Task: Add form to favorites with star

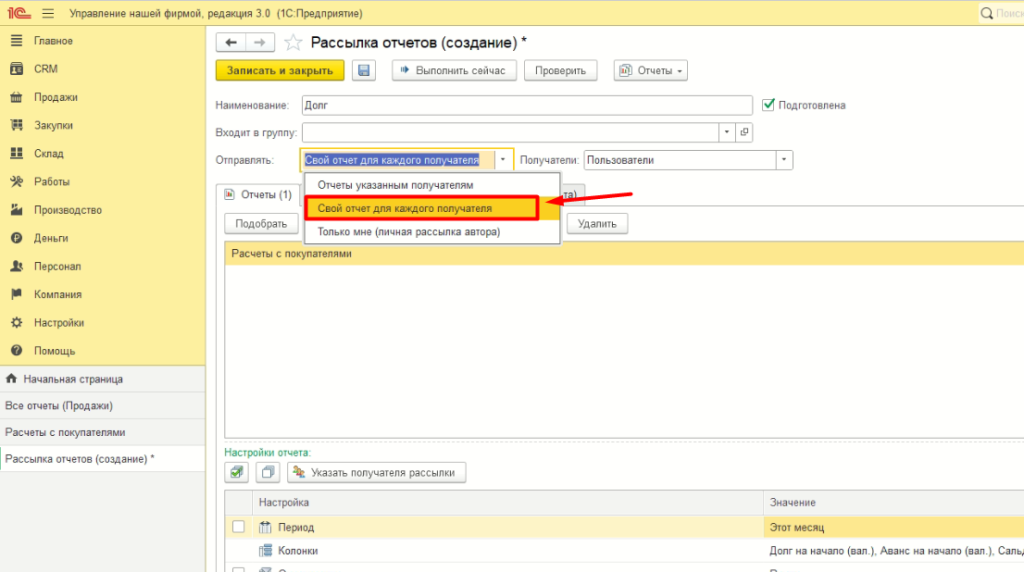Action: pos(293,42)
